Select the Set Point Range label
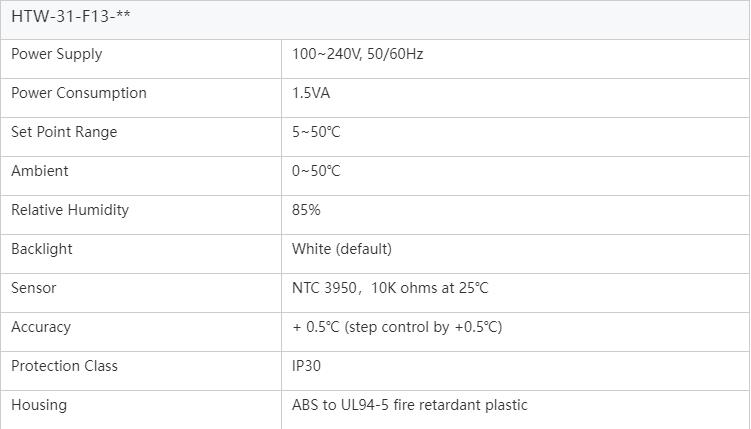This screenshot has height=429, width=751. tap(64, 132)
